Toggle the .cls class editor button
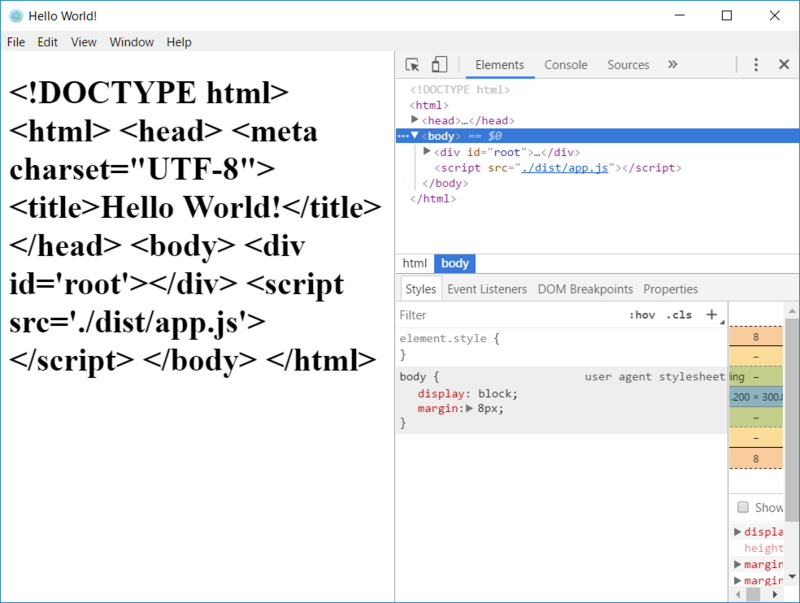Screen dimensions: 800x603 pos(679,315)
